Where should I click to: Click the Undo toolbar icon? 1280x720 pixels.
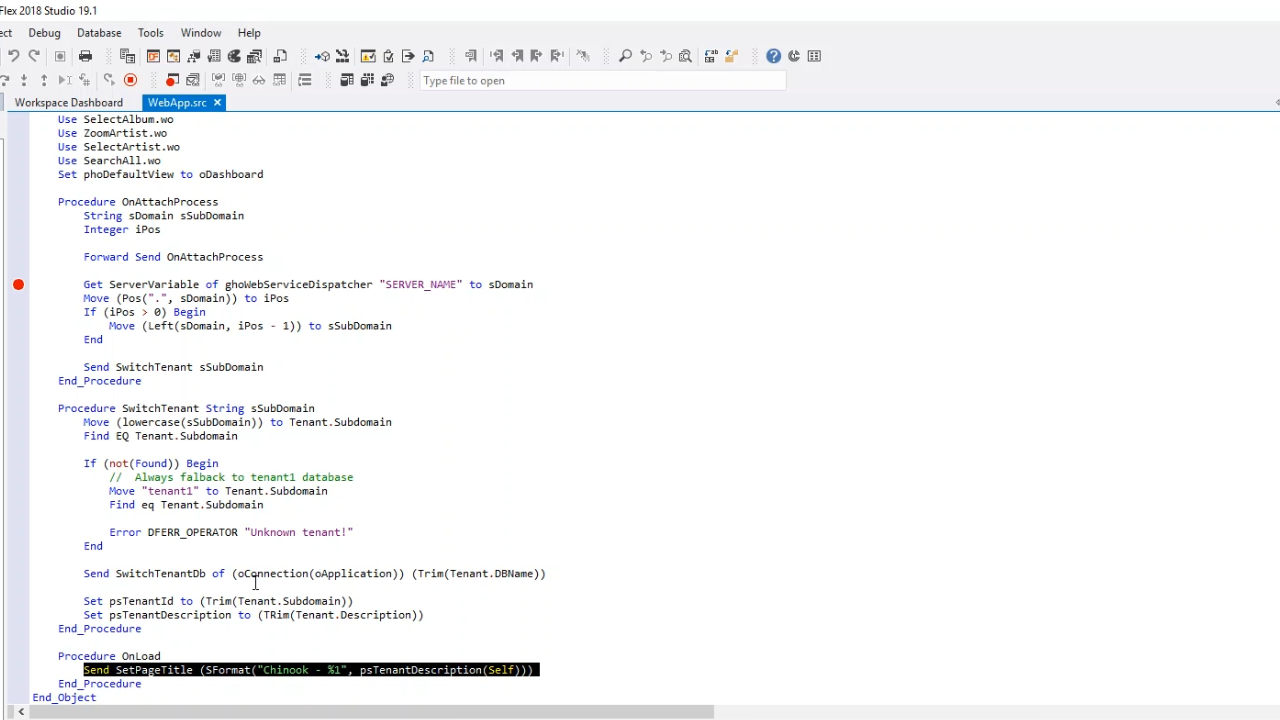coord(13,56)
